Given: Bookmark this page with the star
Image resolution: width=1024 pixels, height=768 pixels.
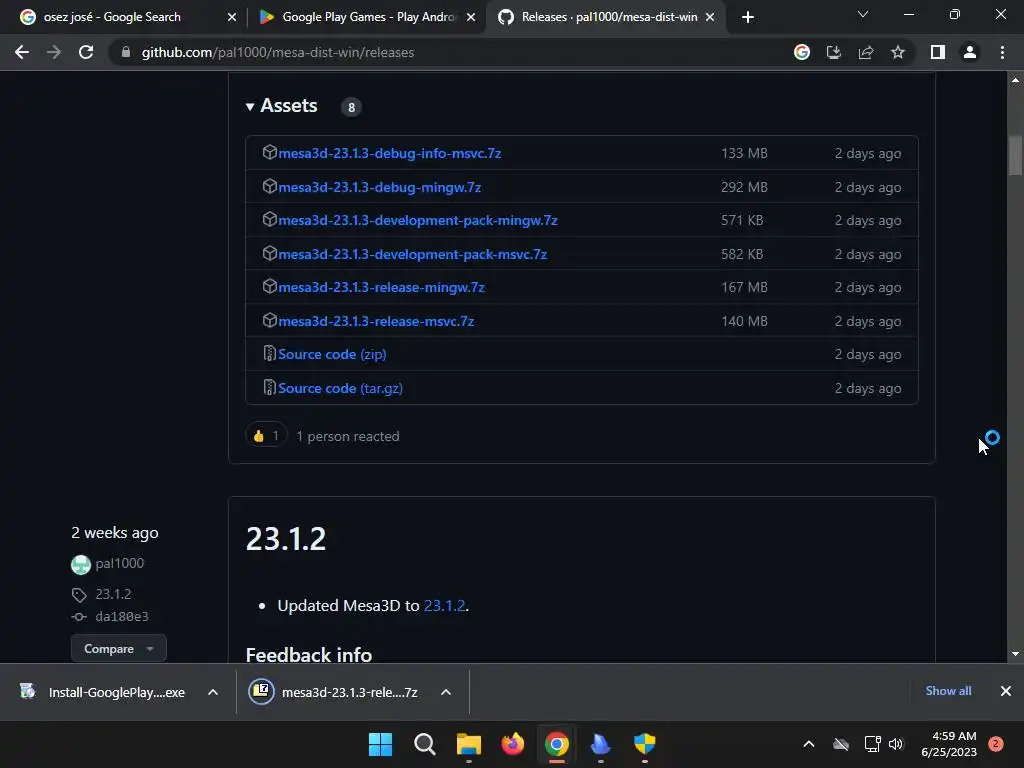Looking at the screenshot, I should 898,52.
